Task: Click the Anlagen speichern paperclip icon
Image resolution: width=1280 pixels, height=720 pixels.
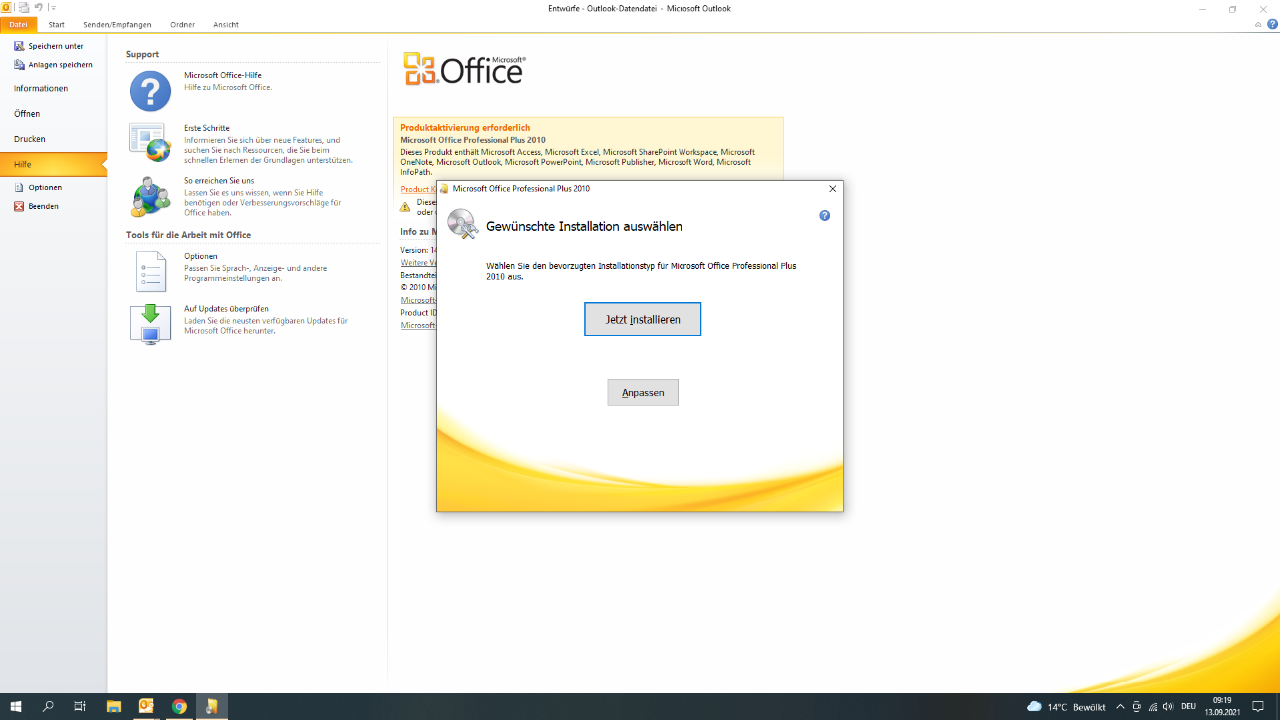Action: pyautogui.click(x=19, y=64)
